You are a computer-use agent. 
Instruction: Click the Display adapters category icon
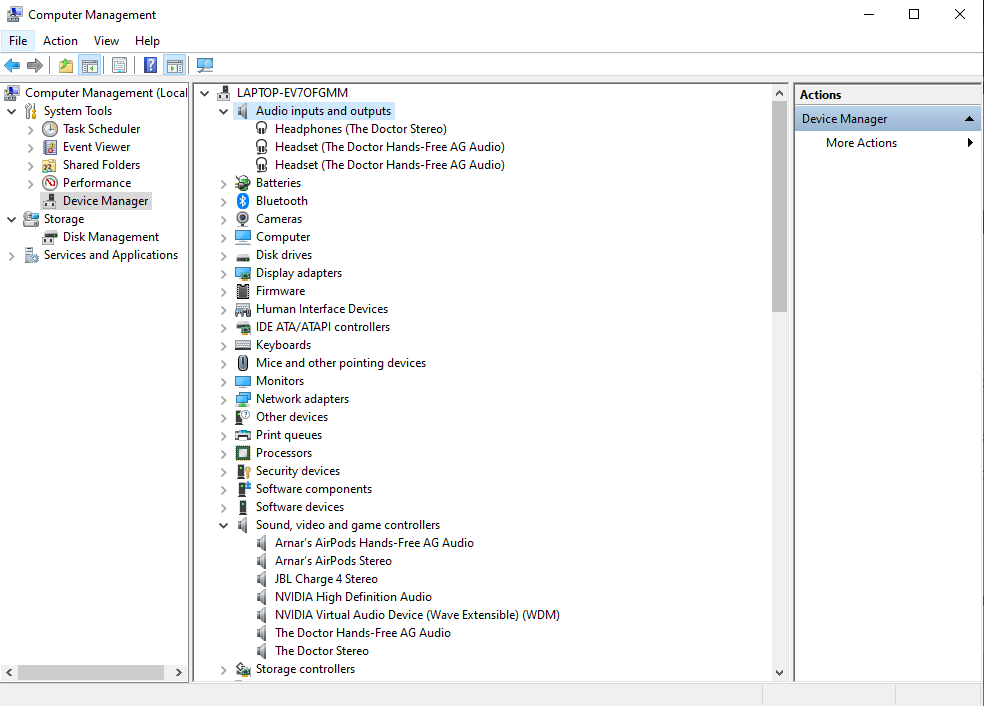pos(243,273)
